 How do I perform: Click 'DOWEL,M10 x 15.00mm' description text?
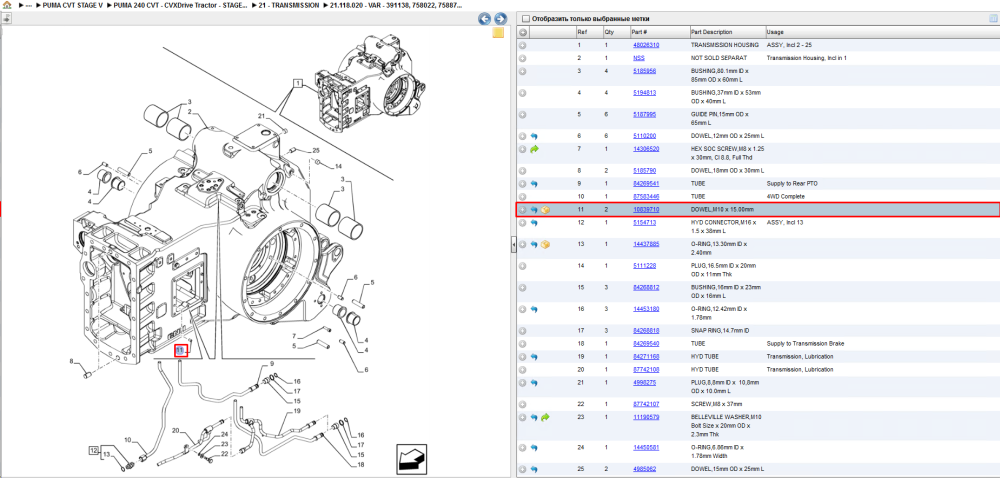tap(723, 210)
